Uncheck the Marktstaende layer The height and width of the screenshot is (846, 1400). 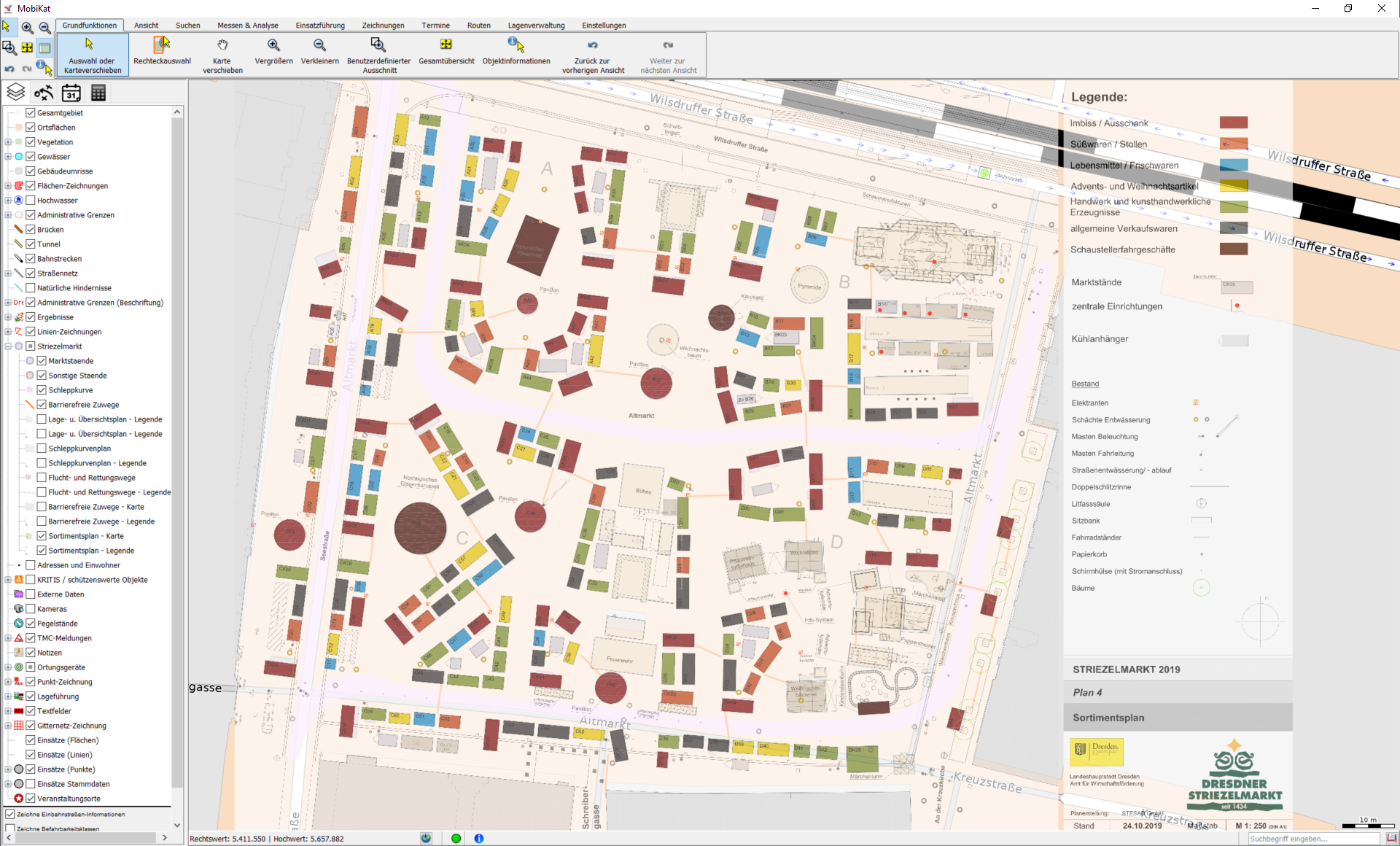42,361
